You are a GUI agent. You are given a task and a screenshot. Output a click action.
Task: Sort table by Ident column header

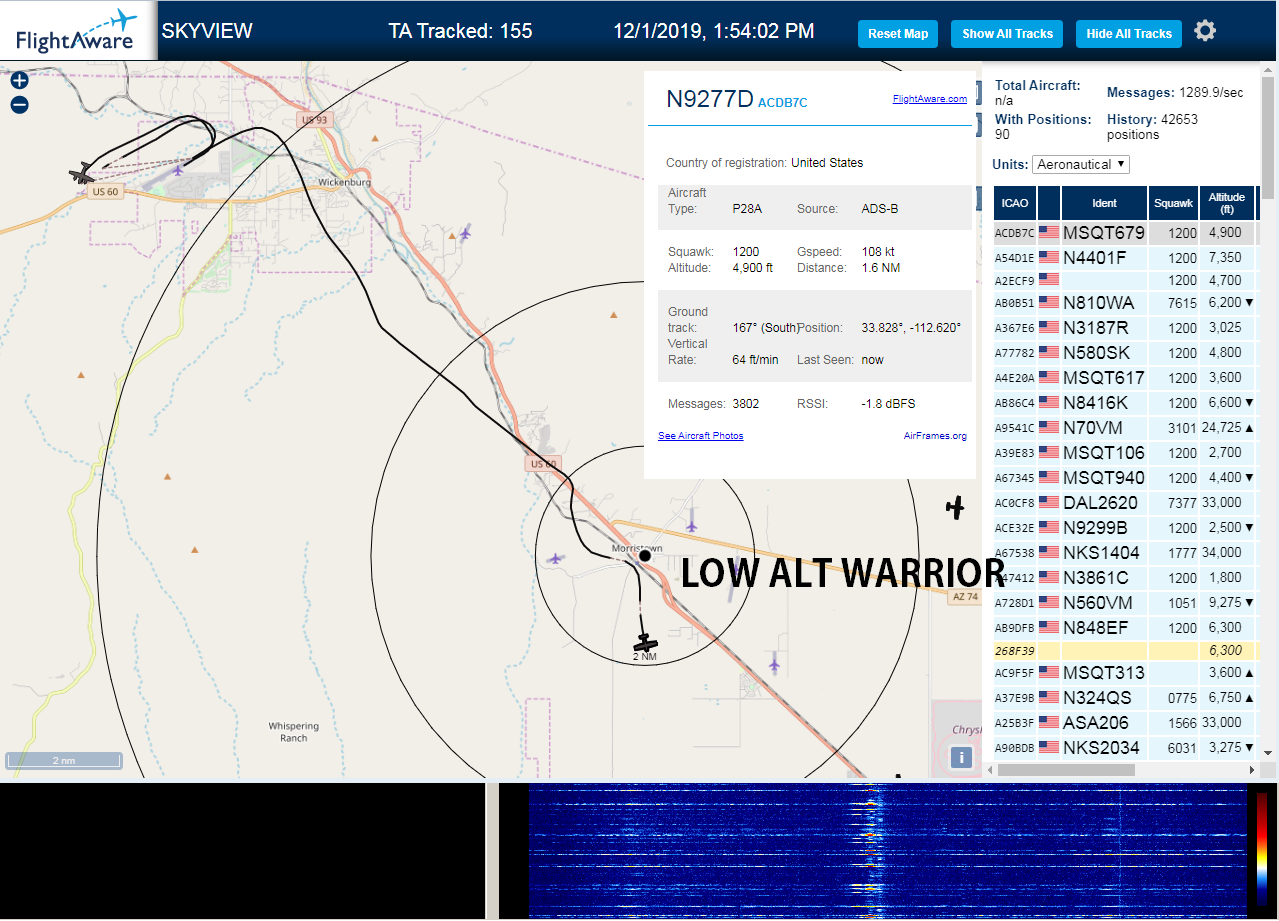tap(1104, 203)
